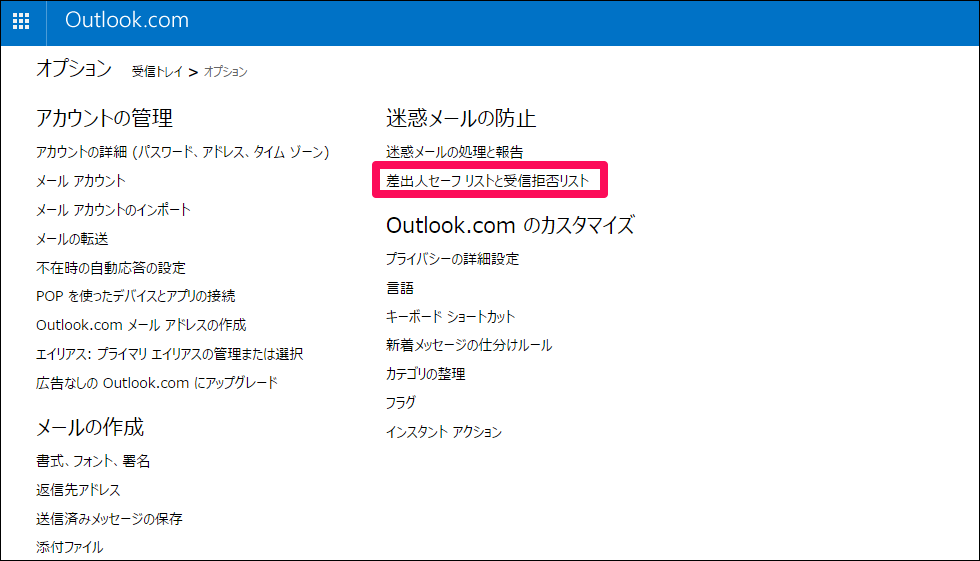
Task: Open アカウントの詳細 (パスワード、アドレス、タイム ゾーン)
Action: tap(182, 152)
